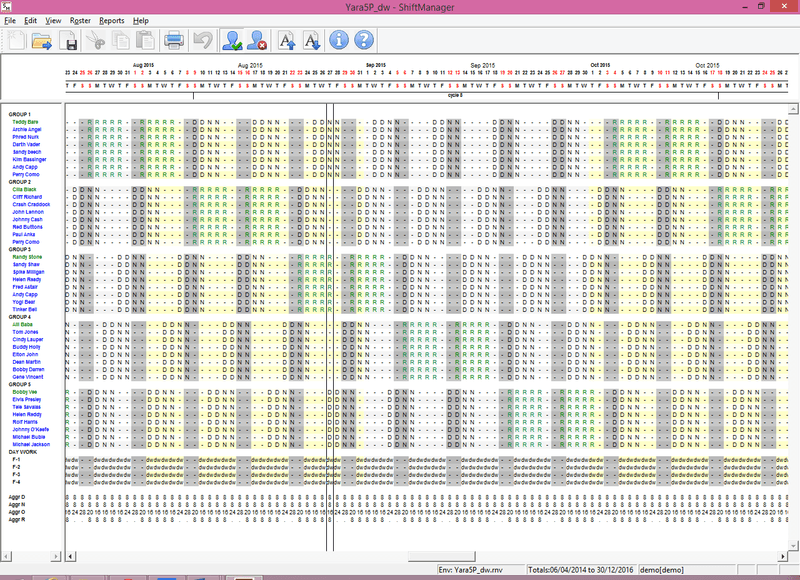800x580 pixels.
Task: Click the Totals date range status field
Action: pos(582,570)
